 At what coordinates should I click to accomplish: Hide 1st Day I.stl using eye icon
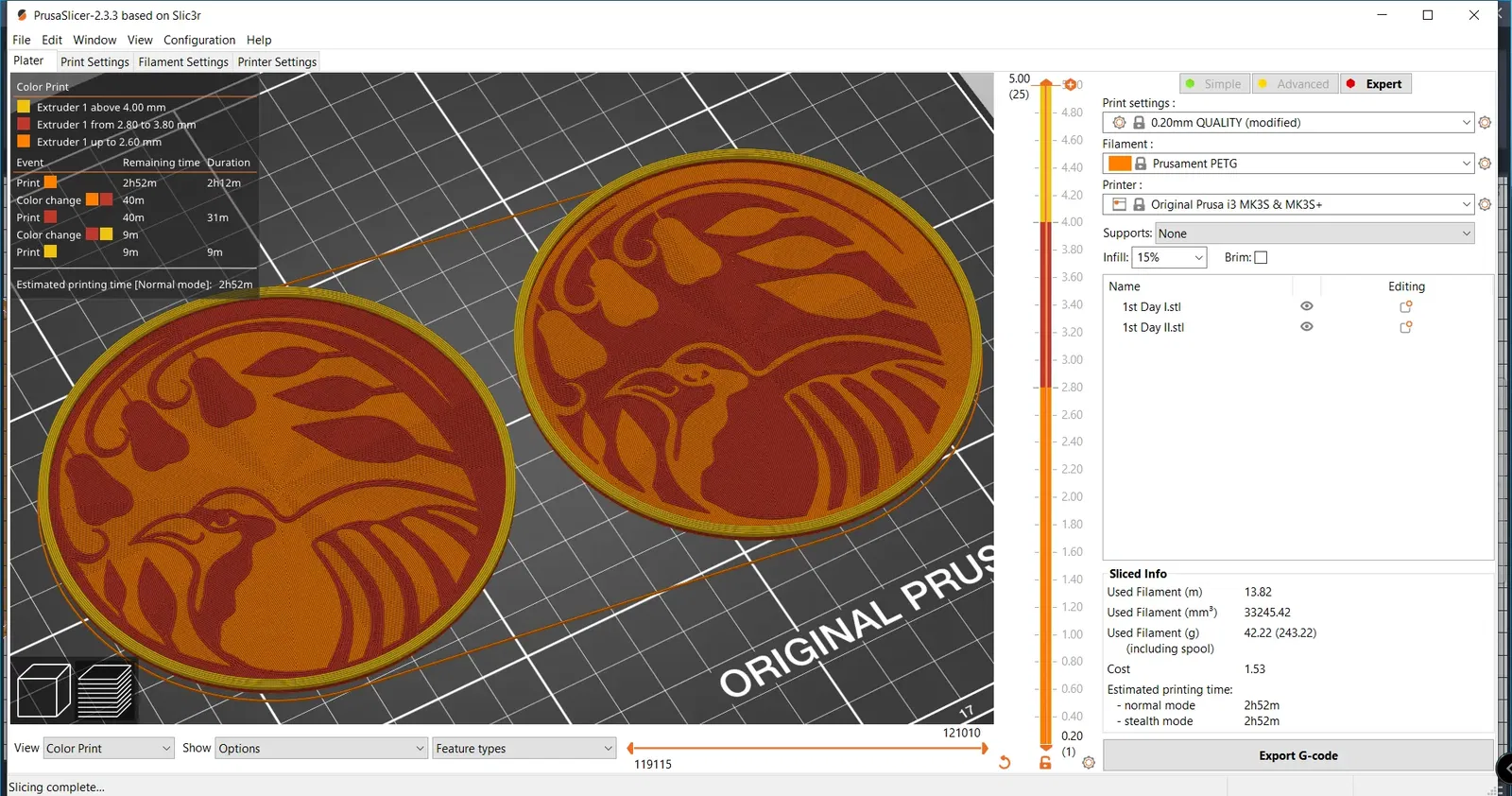pos(1307,306)
